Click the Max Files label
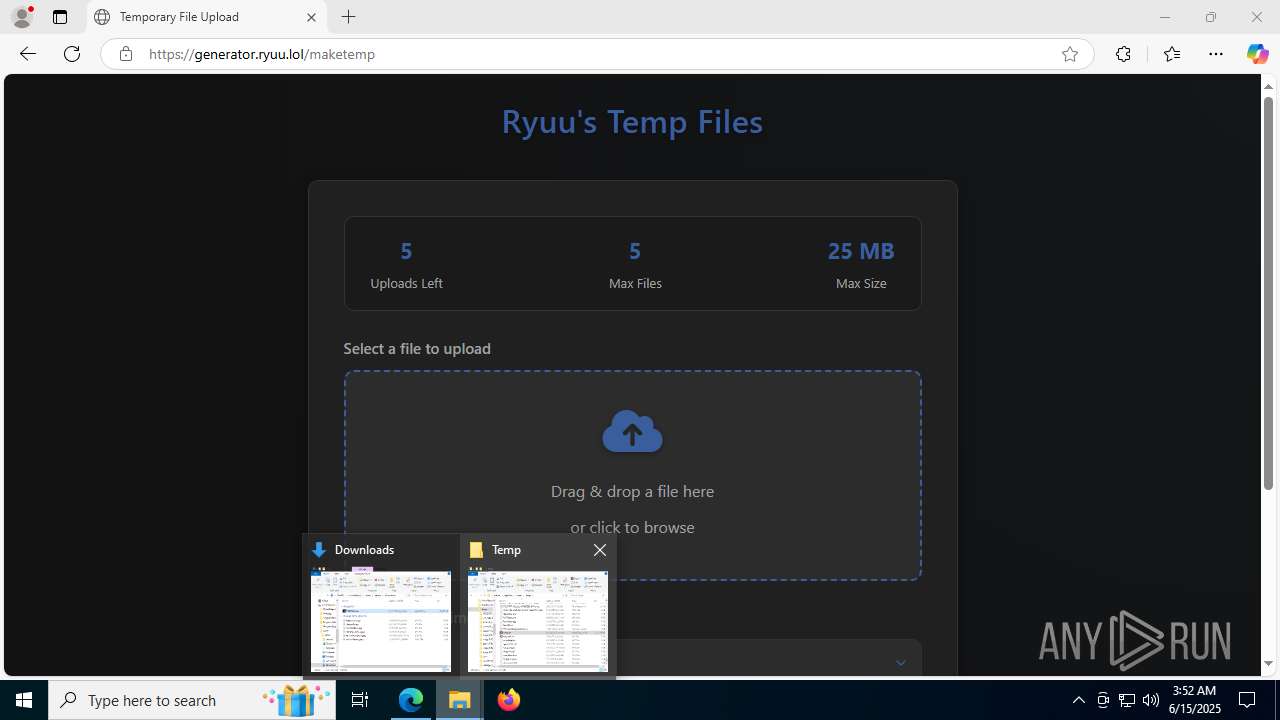 click(x=635, y=283)
